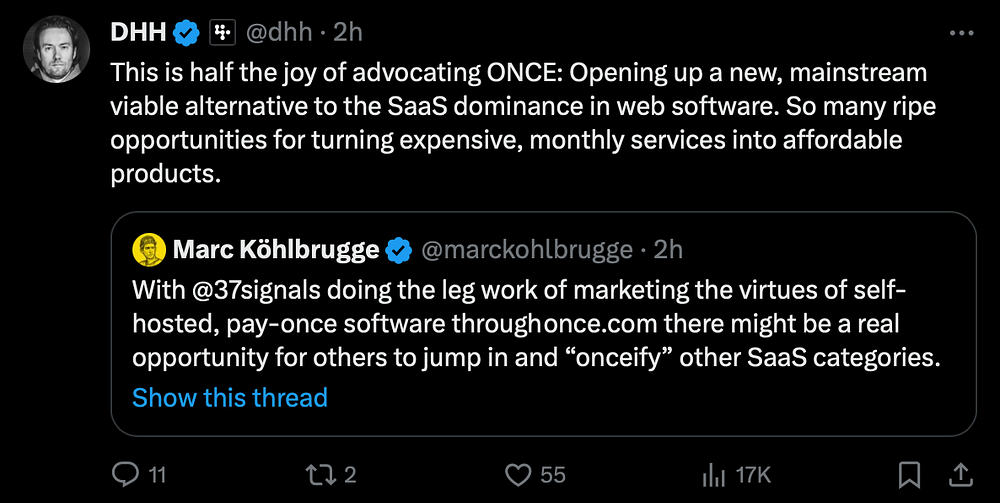
Task: Bookmark this tweet
Action: coord(909,474)
